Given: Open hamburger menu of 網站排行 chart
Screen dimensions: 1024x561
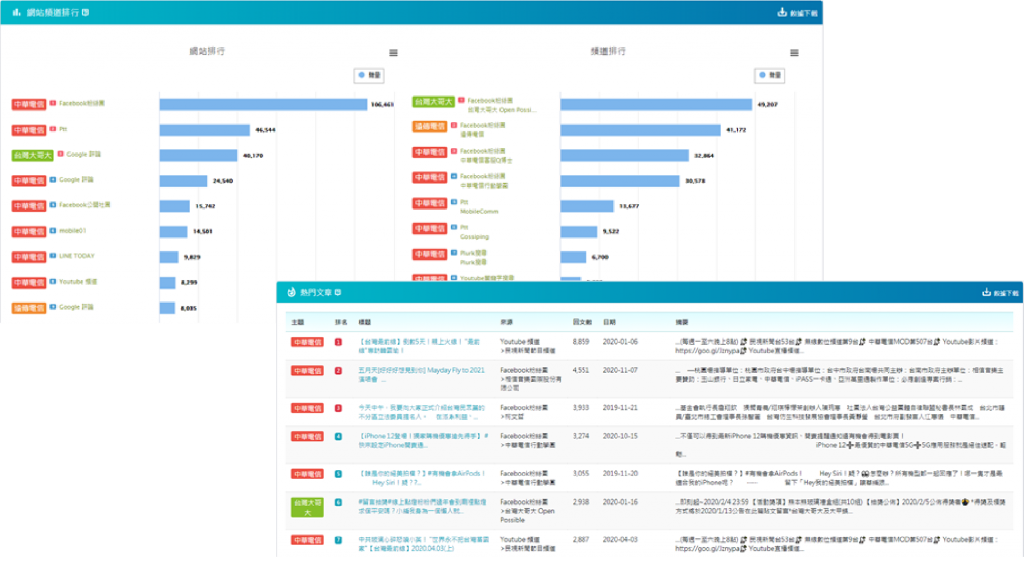Looking at the screenshot, I should [393, 53].
